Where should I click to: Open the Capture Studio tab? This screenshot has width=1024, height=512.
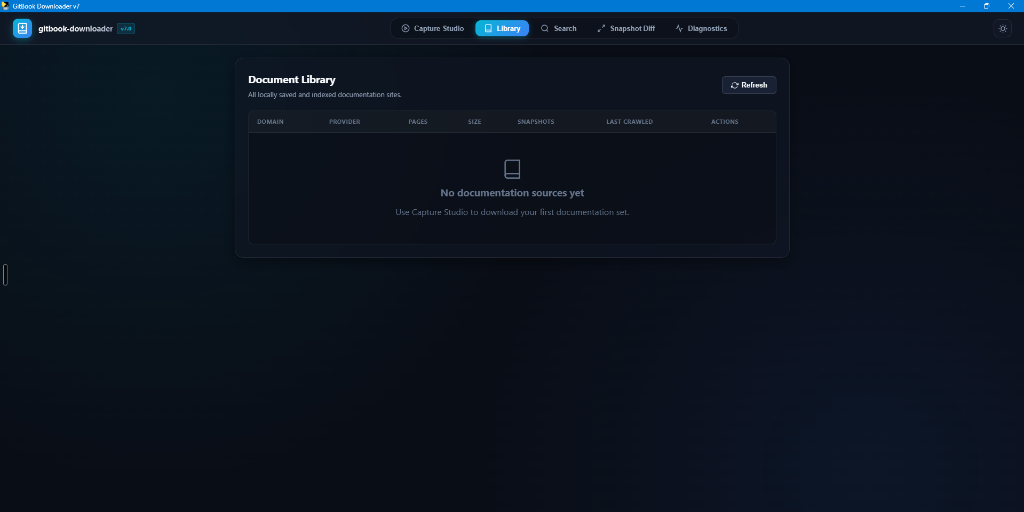(x=432, y=28)
